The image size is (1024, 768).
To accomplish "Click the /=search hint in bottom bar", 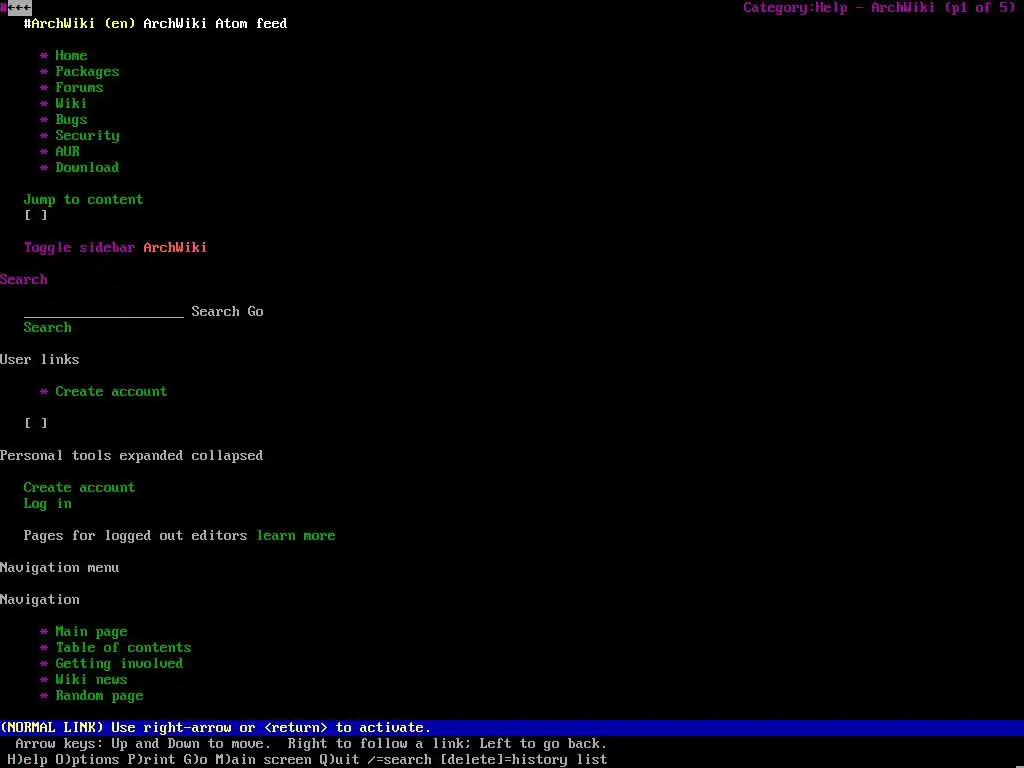I will [x=400, y=760].
